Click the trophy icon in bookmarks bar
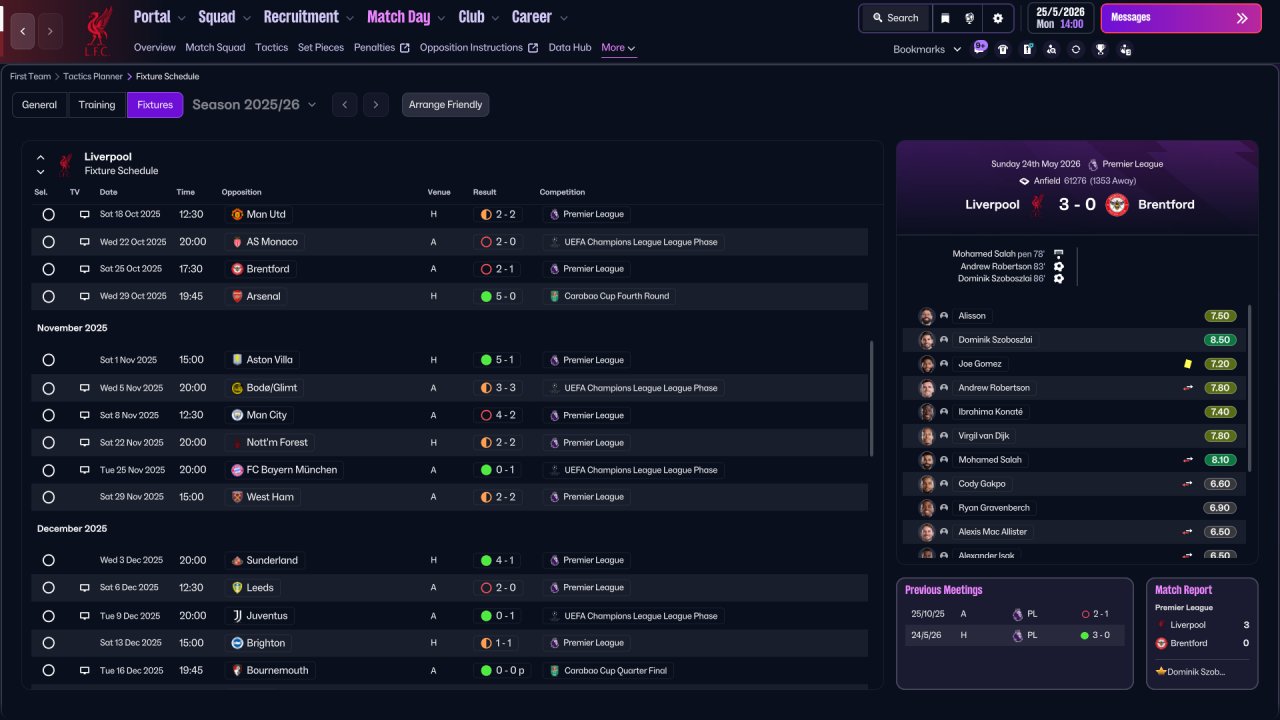1280x720 pixels. coord(1100,49)
